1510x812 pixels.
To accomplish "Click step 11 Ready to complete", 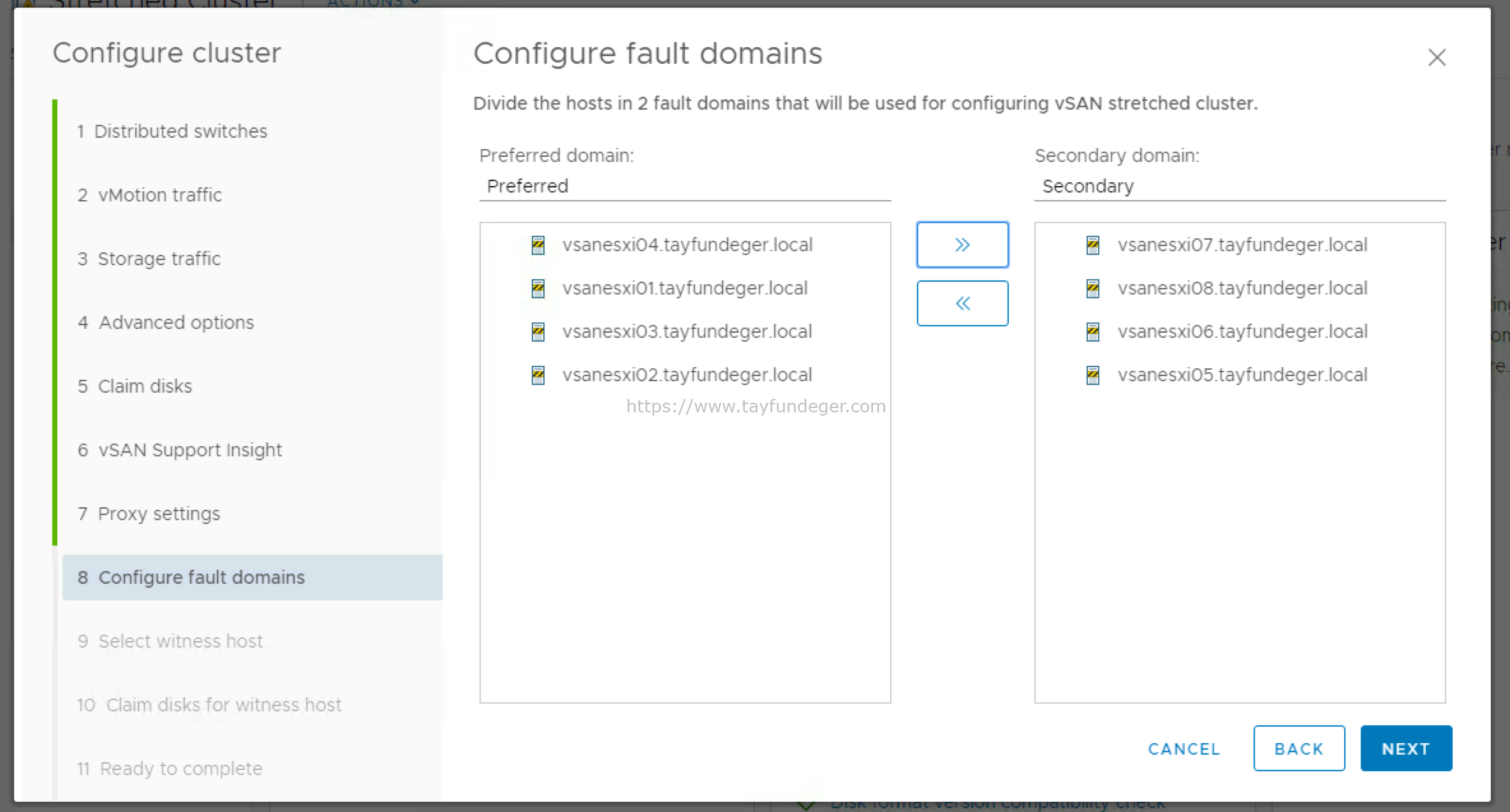I will [170, 769].
